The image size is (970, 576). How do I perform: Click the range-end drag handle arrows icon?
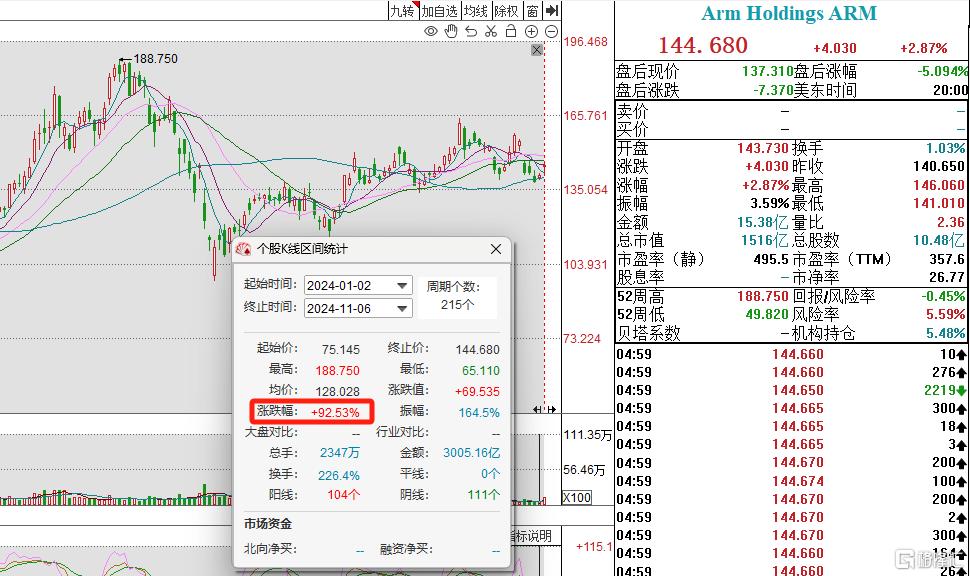pyautogui.click(x=544, y=409)
